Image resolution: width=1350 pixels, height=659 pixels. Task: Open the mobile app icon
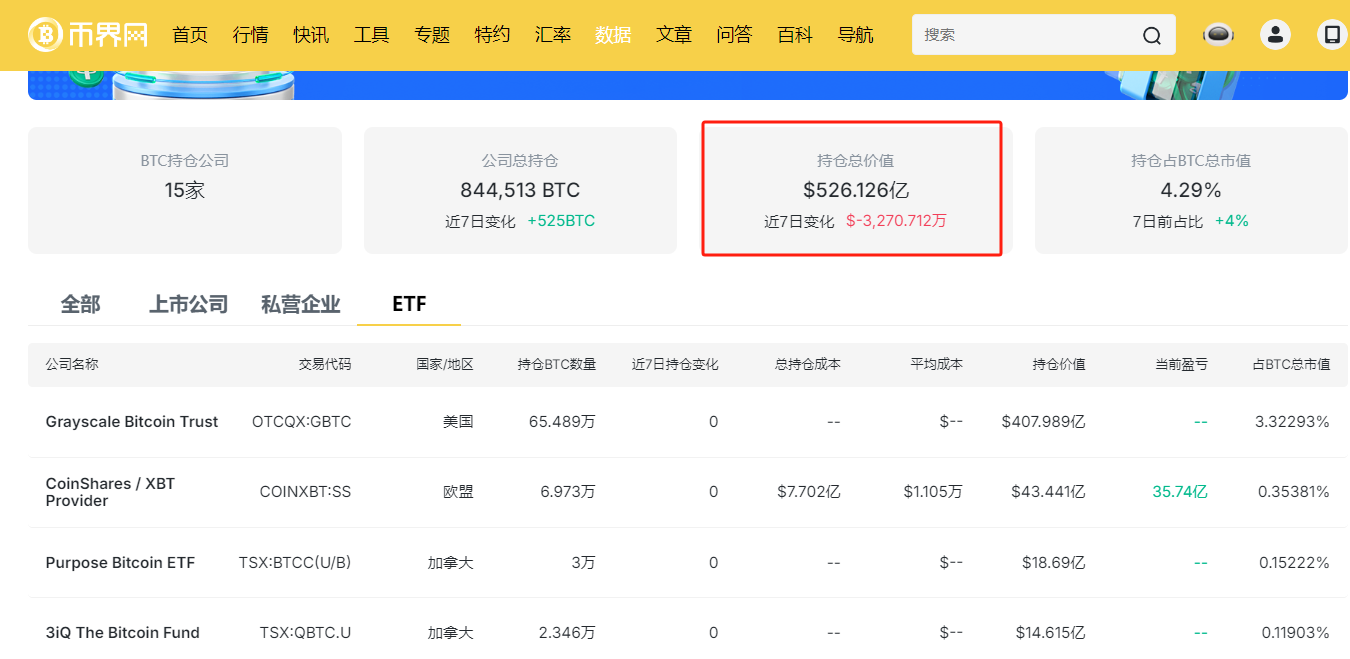coord(1331,34)
